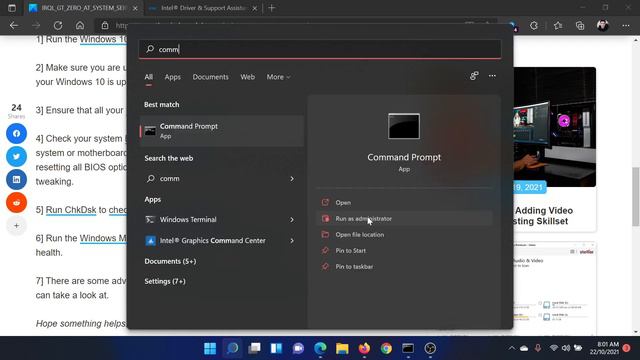Screen dimensions: 640x360
Task: Expand Settings (7+) results
Action: coord(165,281)
